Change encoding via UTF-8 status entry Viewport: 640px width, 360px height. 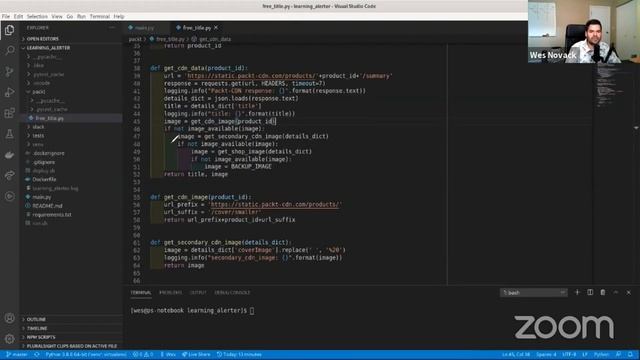pyautogui.click(x=569, y=355)
